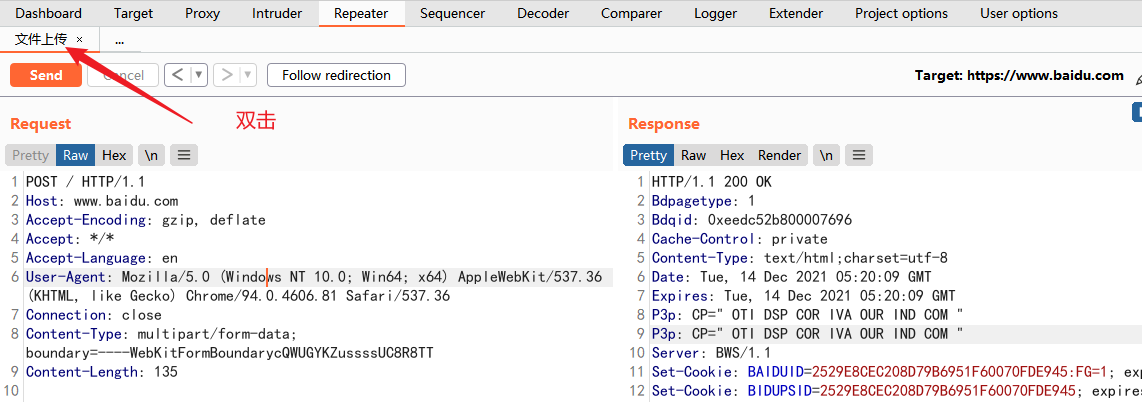Switch Request view to Hex

pyautogui.click(x=114, y=155)
